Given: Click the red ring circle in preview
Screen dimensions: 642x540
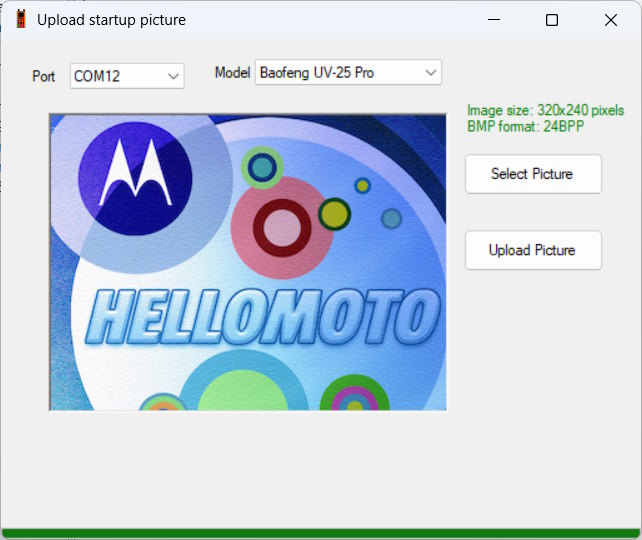Looking at the screenshot, I should pos(282,228).
